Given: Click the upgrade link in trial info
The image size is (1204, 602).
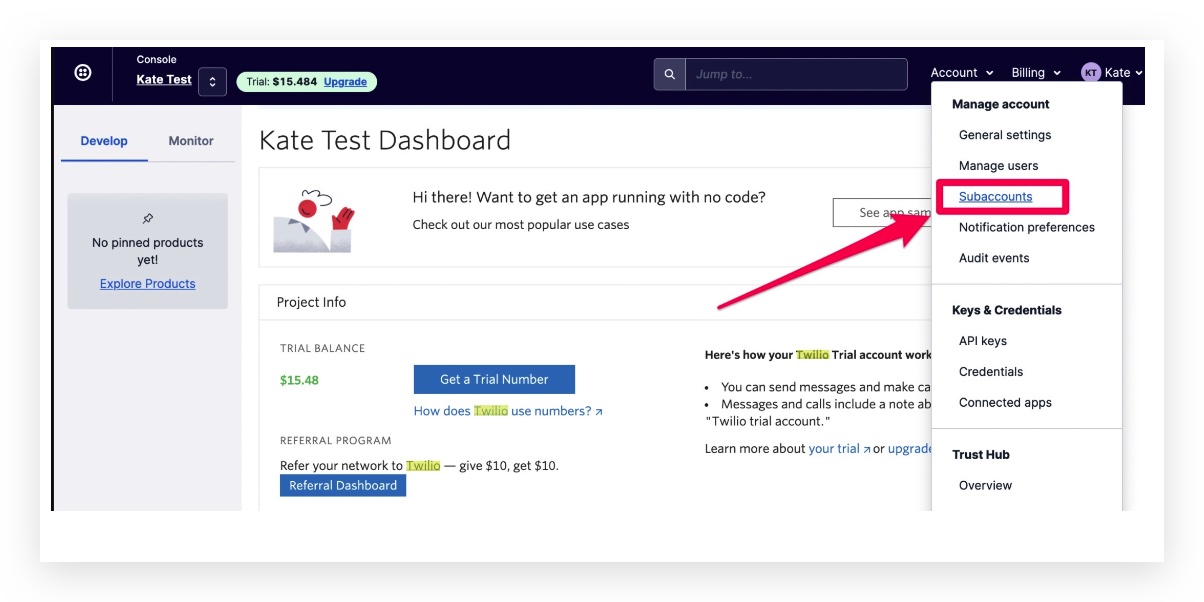Looking at the screenshot, I should click(910, 449).
